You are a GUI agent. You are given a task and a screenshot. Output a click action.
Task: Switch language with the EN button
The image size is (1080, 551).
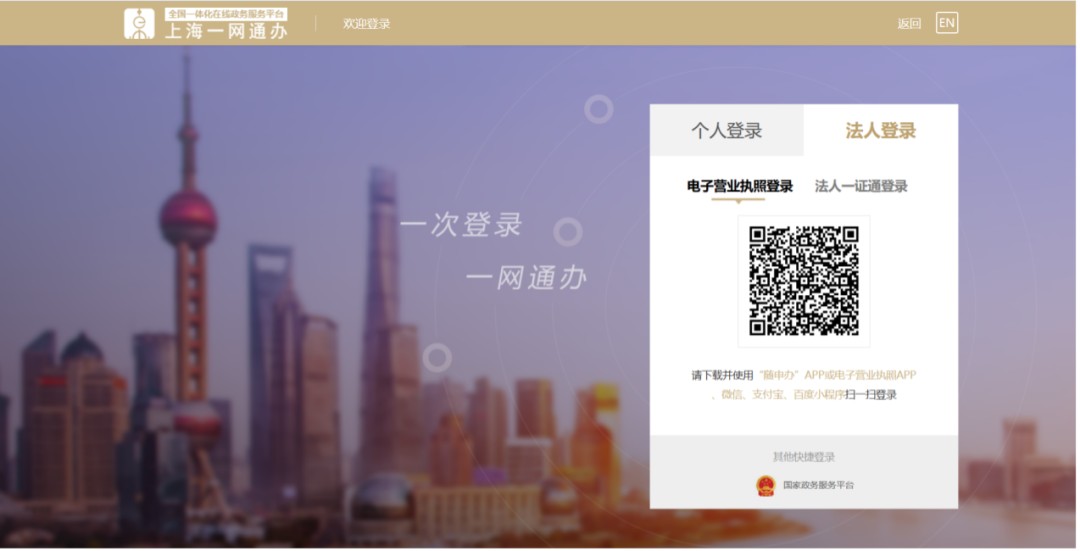tap(946, 23)
